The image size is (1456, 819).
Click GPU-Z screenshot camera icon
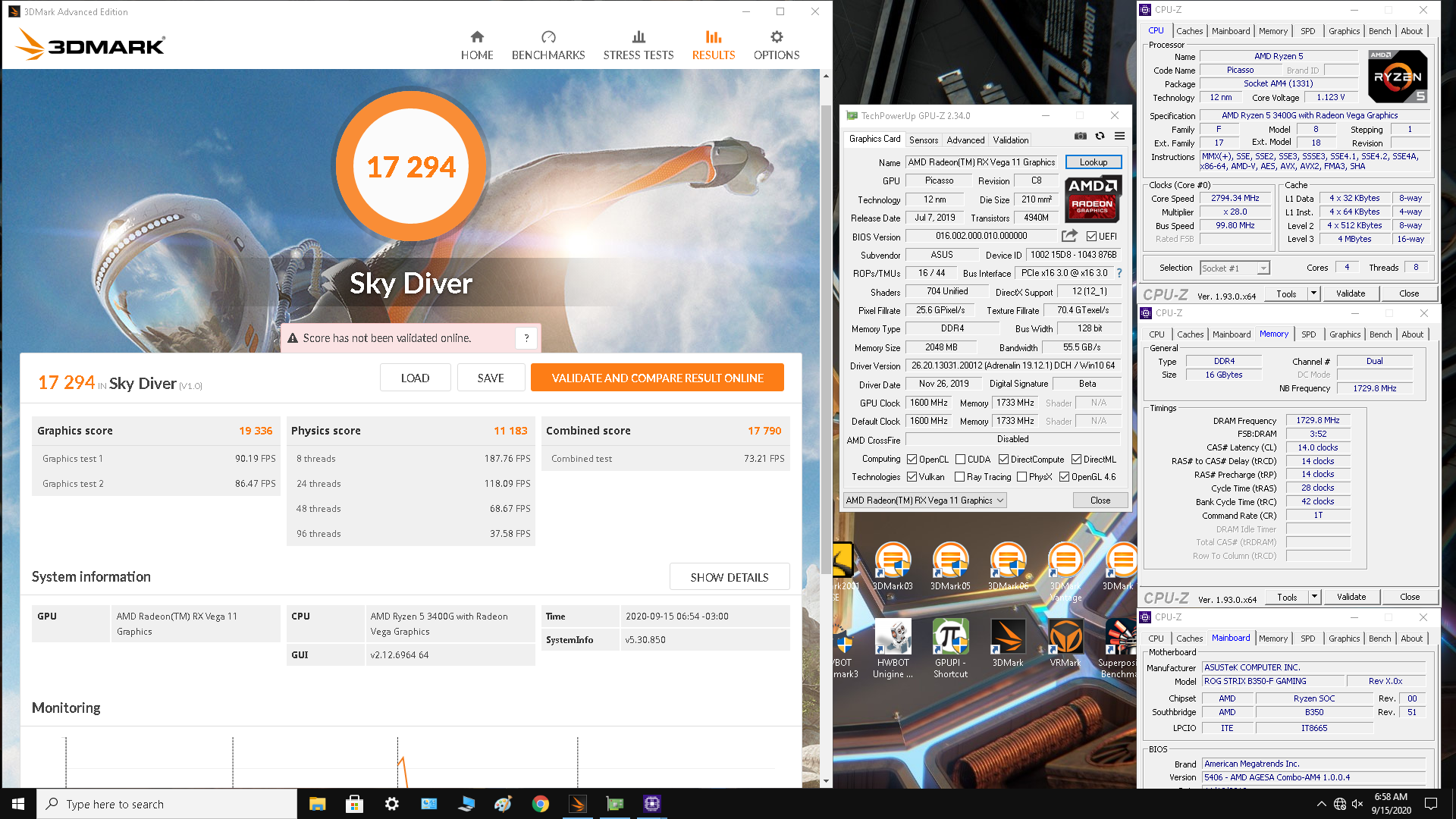click(1081, 136)
